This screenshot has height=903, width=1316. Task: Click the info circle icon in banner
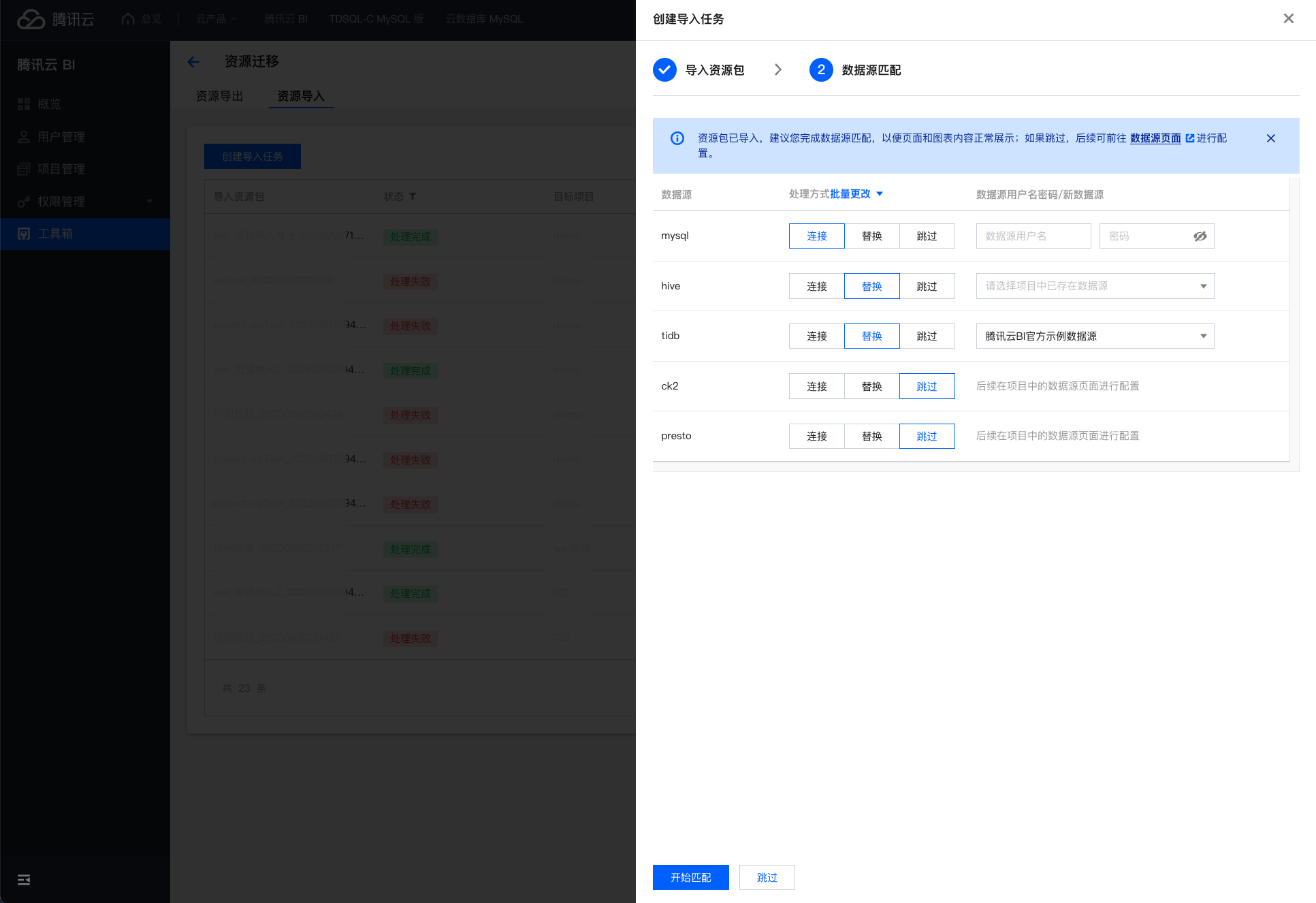(x=677, y=138)
